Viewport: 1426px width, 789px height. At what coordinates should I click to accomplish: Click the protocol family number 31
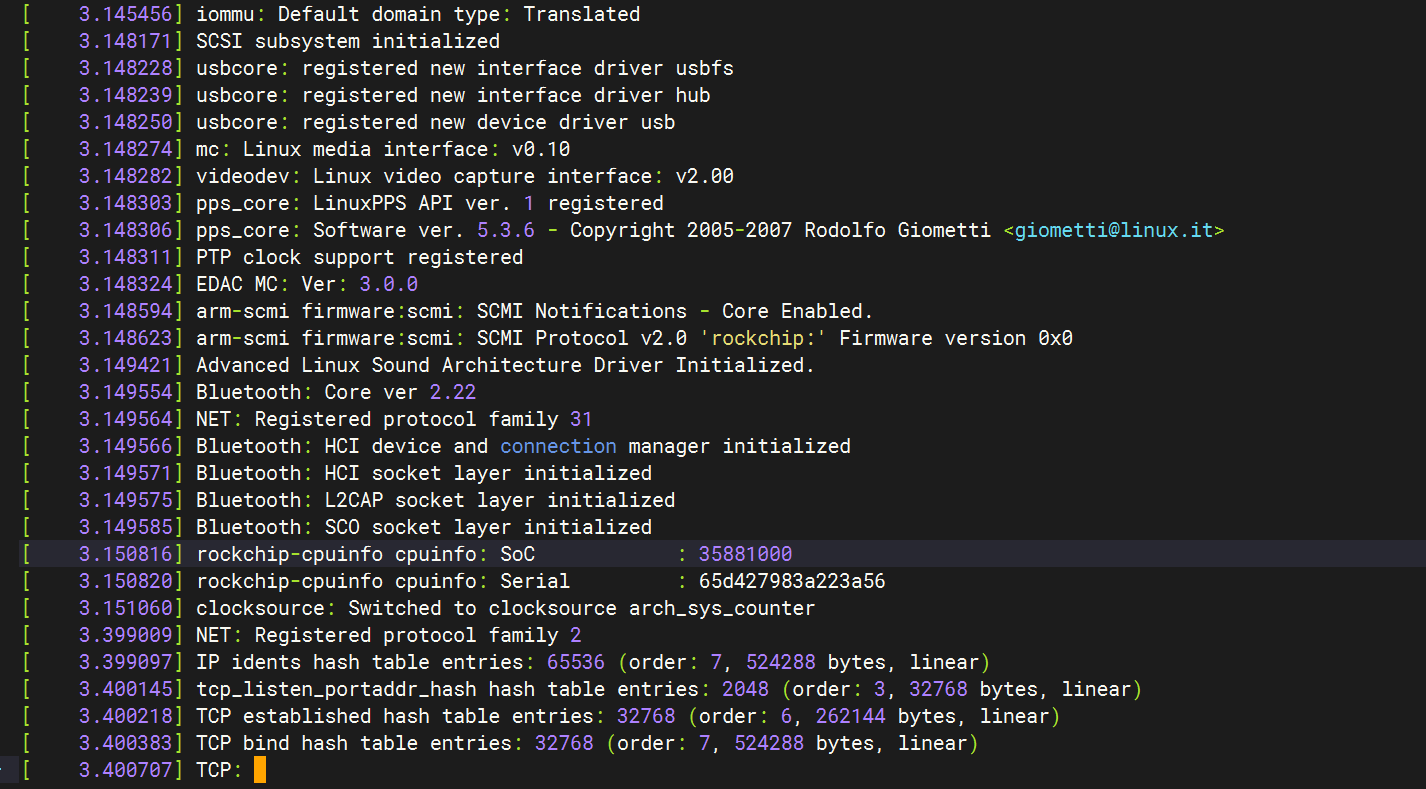[x=581, y=419]
